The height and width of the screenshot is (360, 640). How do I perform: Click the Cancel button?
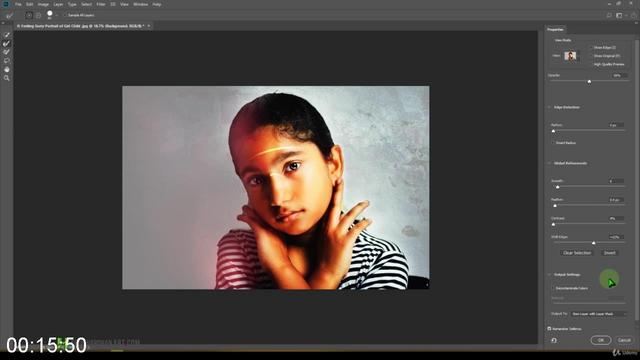click(x=624, y=340)
